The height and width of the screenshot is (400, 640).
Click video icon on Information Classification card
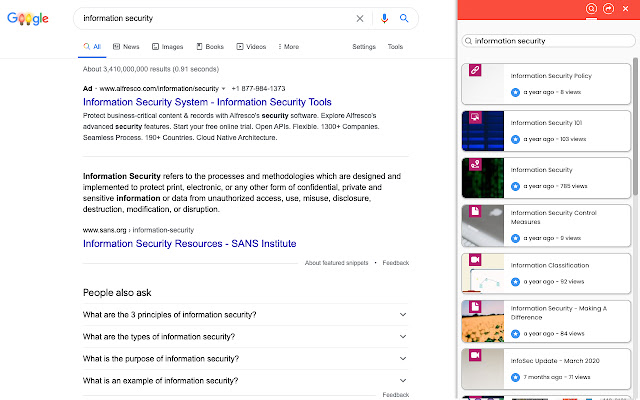click(x=475, y=259)
